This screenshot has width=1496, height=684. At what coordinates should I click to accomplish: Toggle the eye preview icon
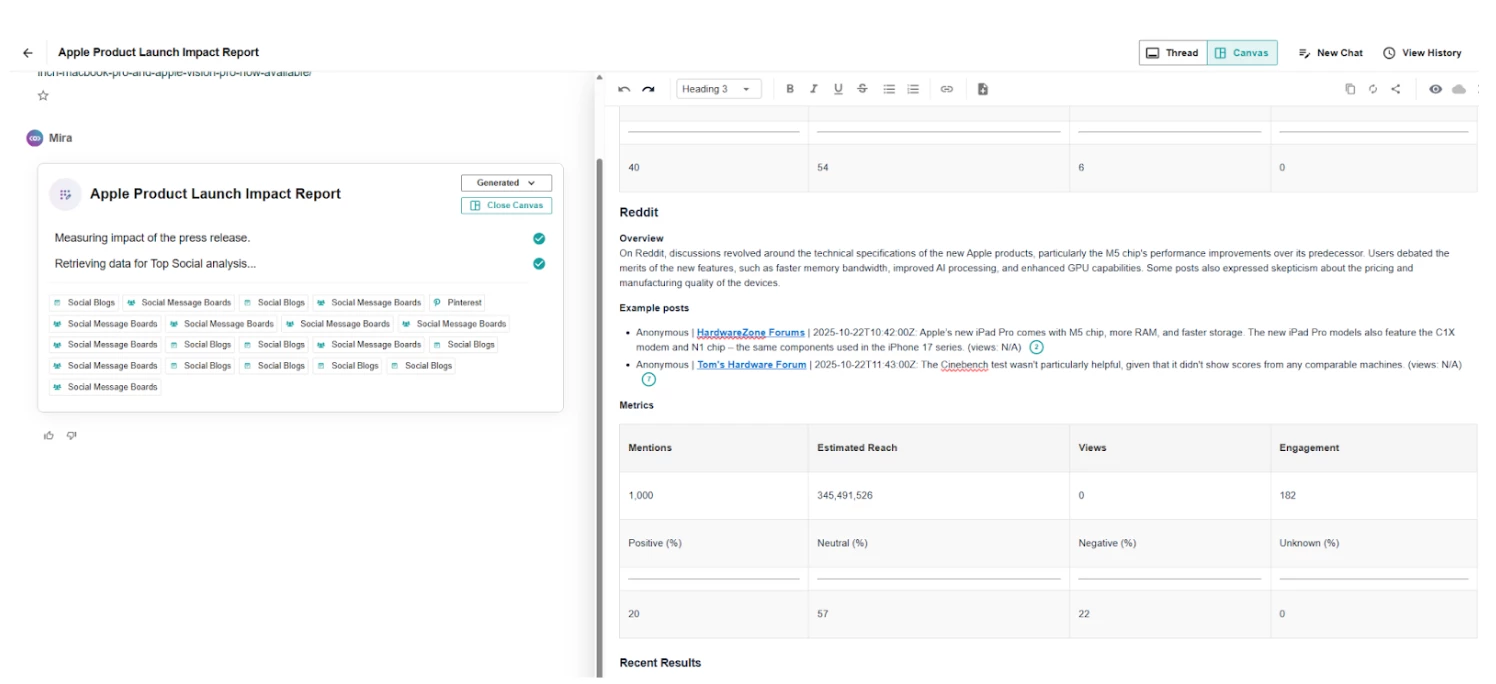point(1436,89)
